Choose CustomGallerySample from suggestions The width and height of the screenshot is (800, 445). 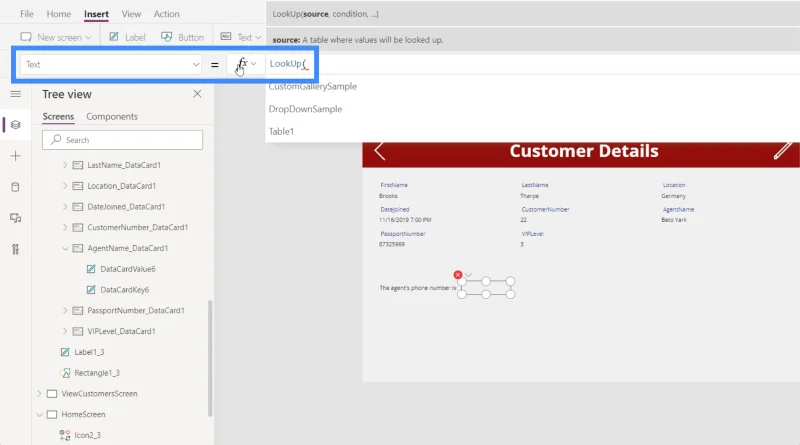(x=313, y=86)
